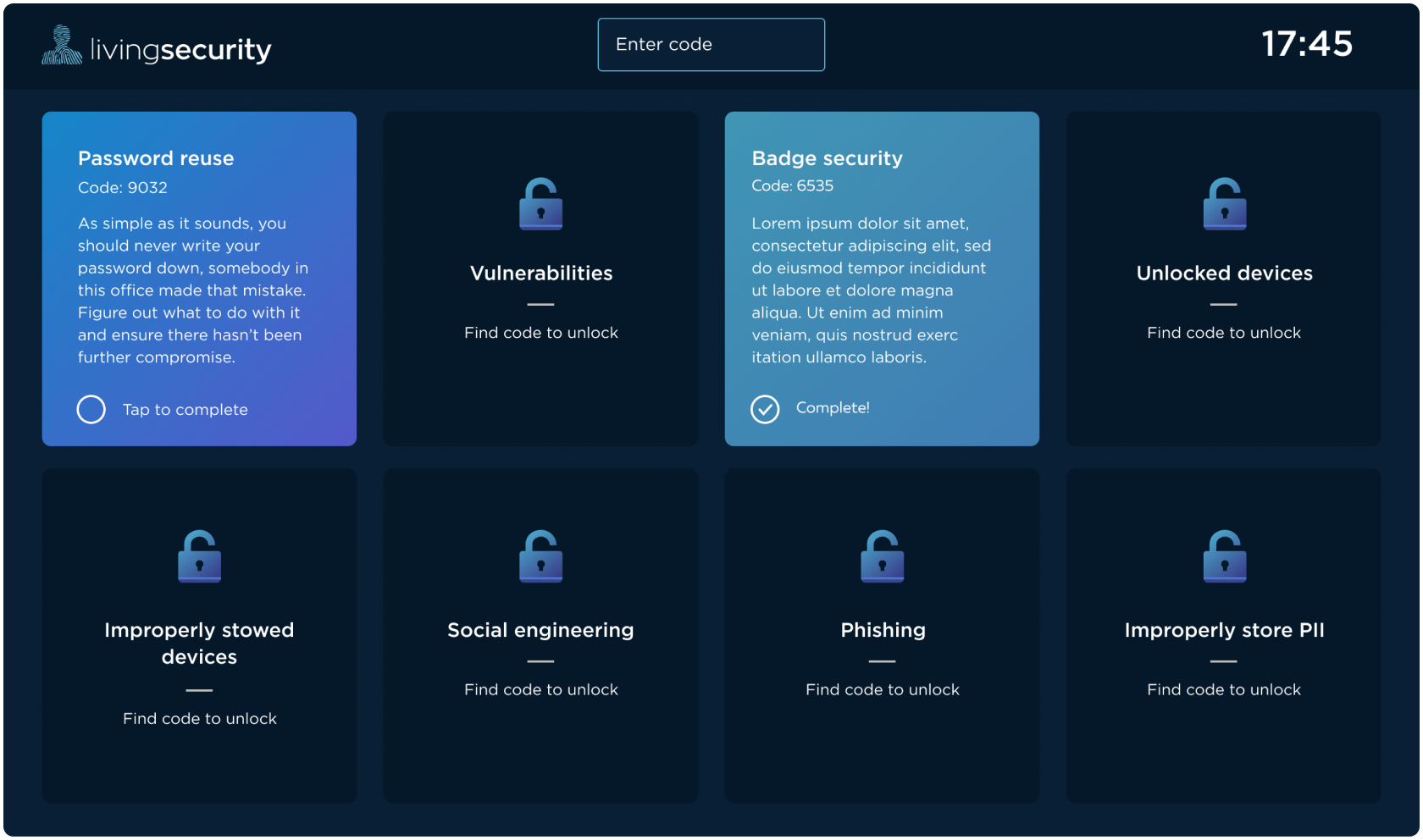Click the Code: 6535 text

pyautogui.click(x=793, y=185)
